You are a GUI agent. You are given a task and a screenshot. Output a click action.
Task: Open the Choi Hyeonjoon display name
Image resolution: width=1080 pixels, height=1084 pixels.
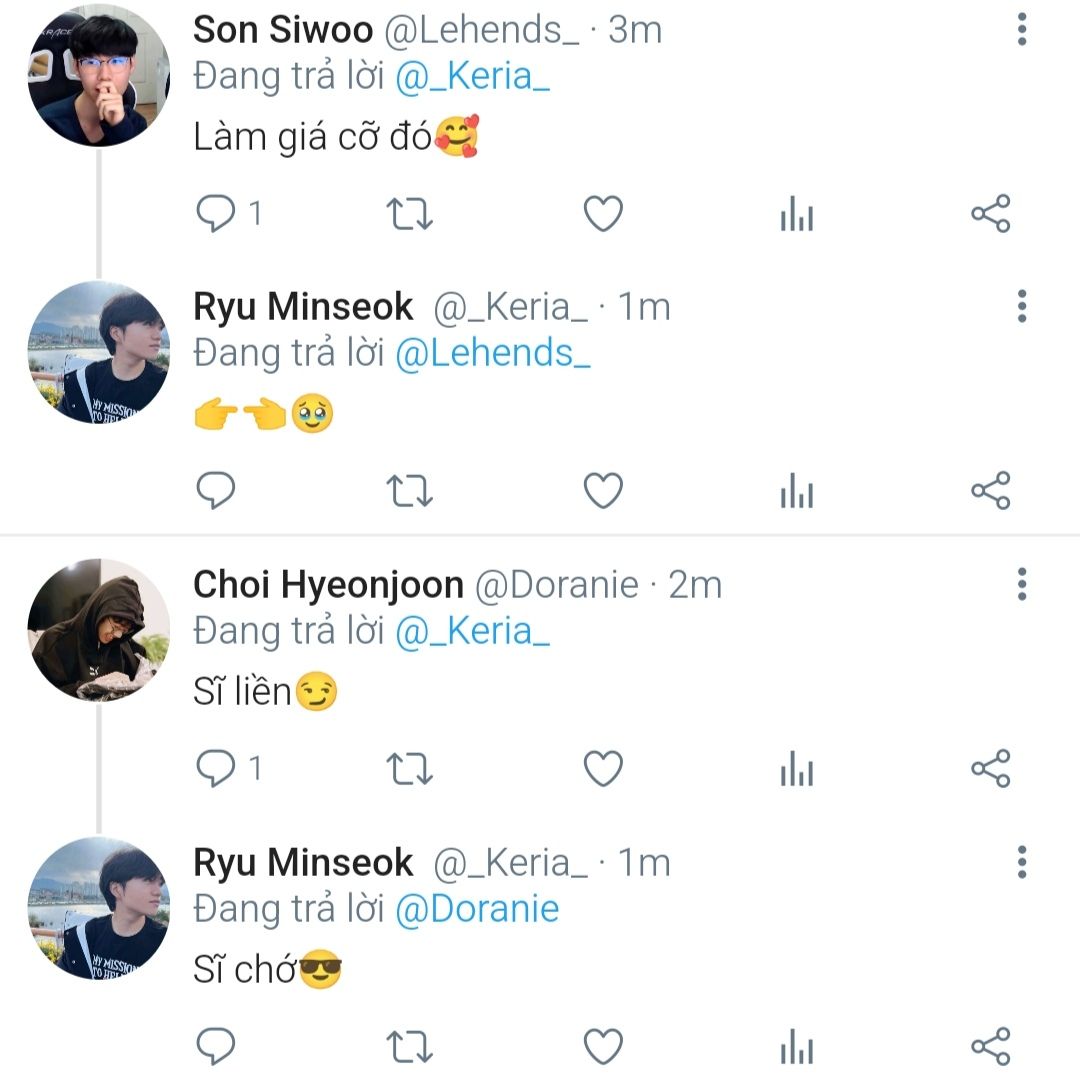point(328,585)
